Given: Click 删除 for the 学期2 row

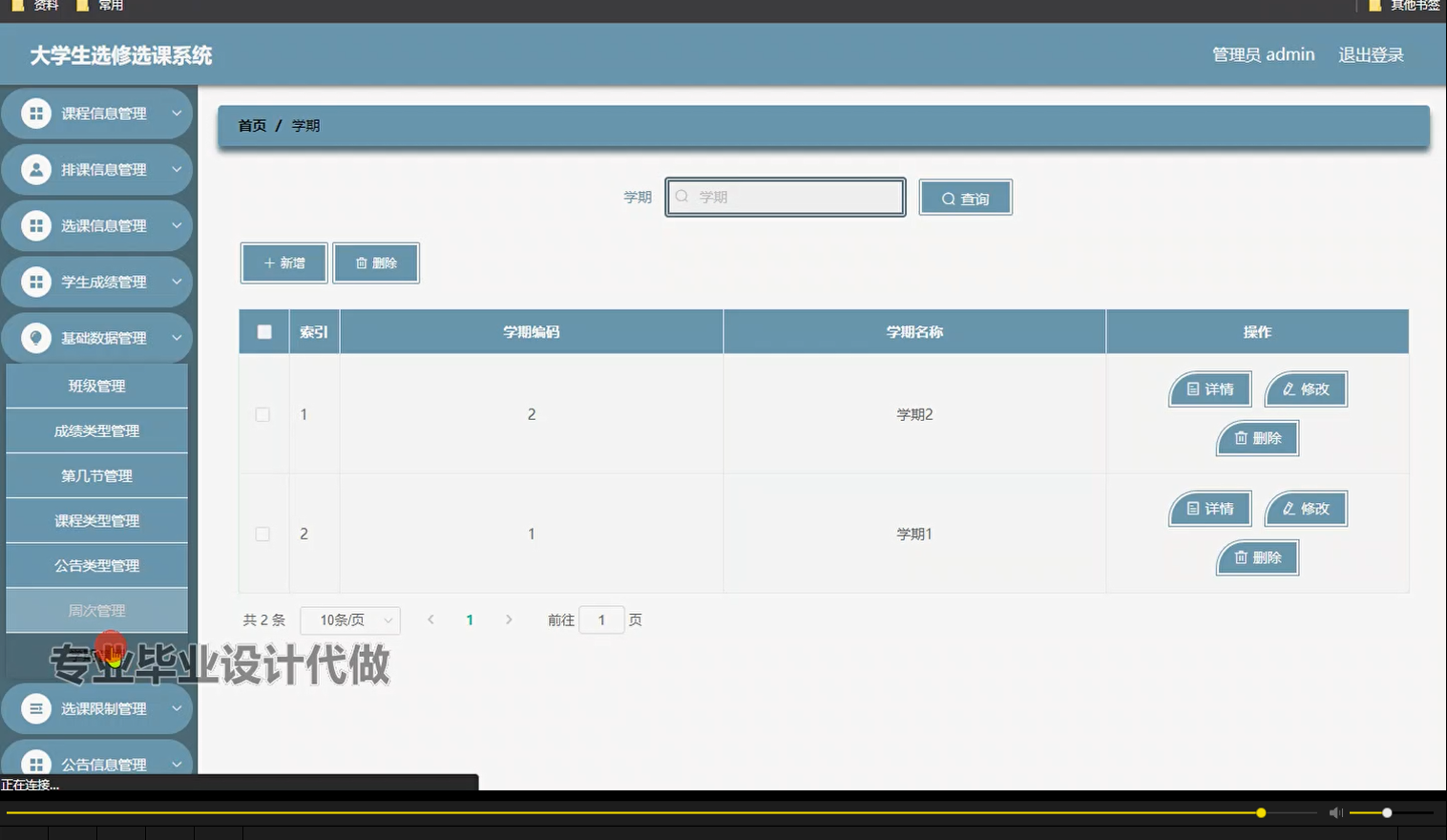Looking at the screenshot, I should click(x=1258, y=438).
